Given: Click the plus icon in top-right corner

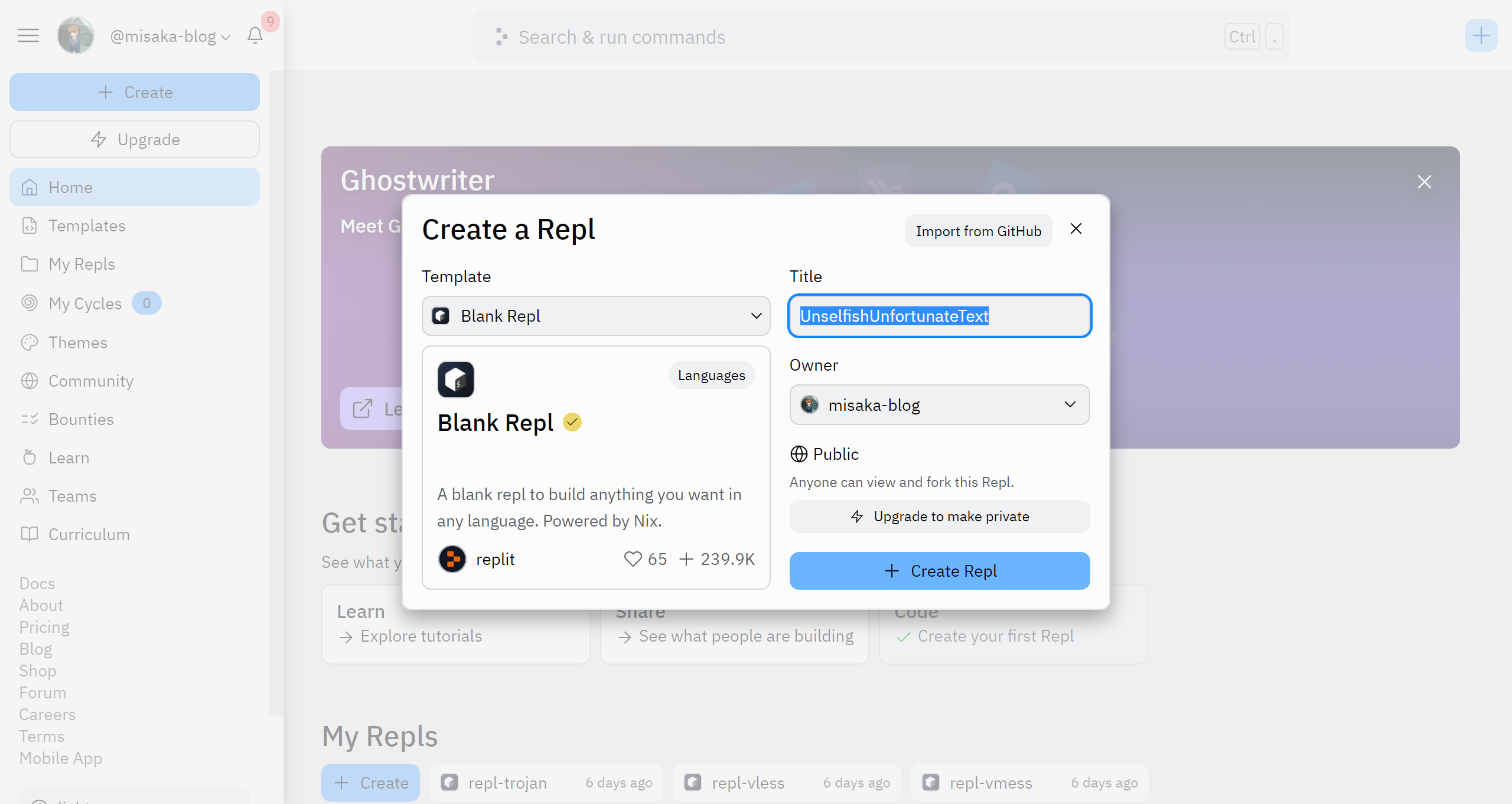Looking at the screenshot, I should [1480, 36].
